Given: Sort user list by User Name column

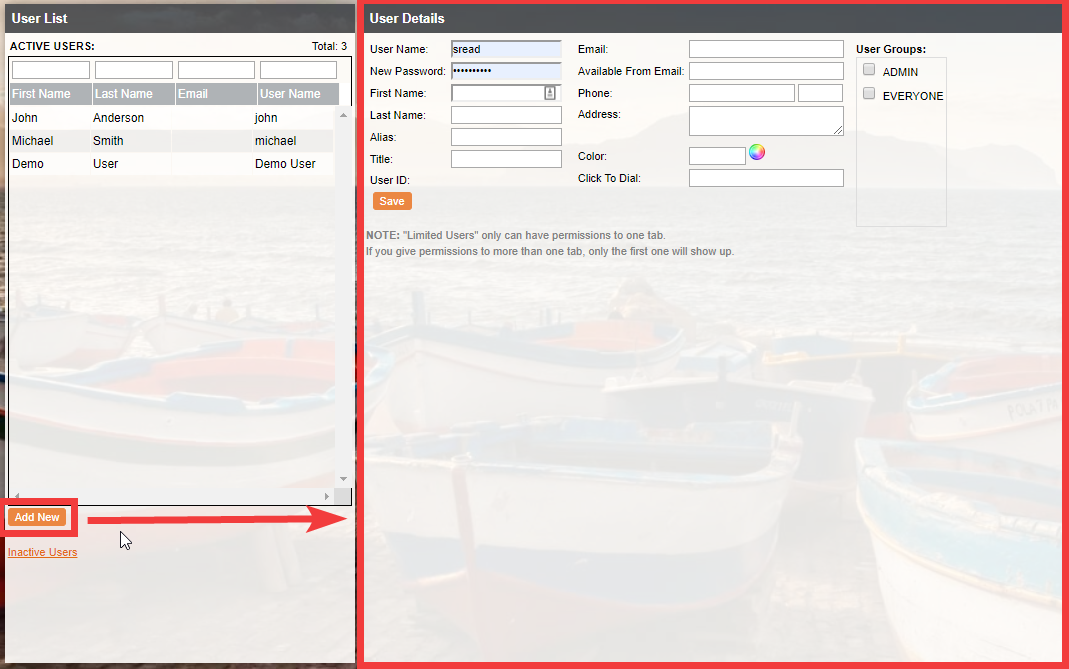Looking at the screenshot, I should click(x=298, y=94).
